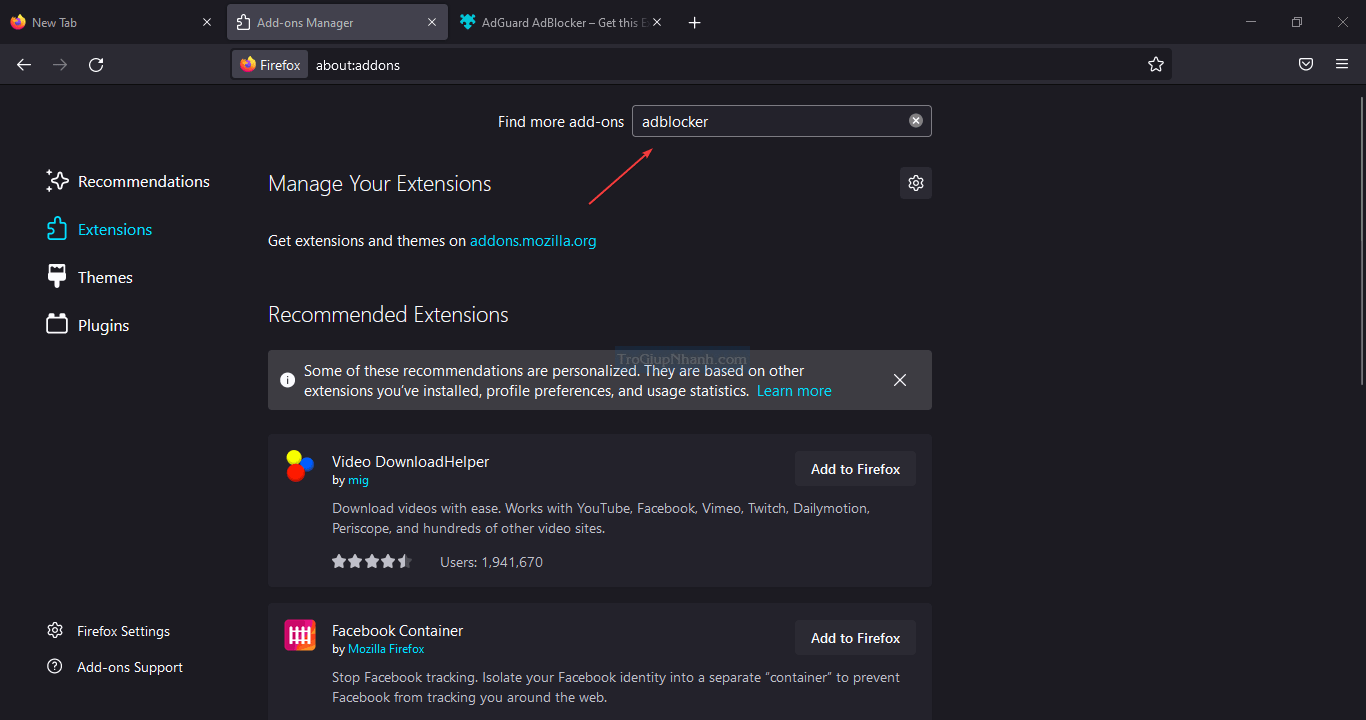The image size is (1366, 720).
Task: Add Video DownloadHelper to Firefox
Action: click(x=855, y=469)
